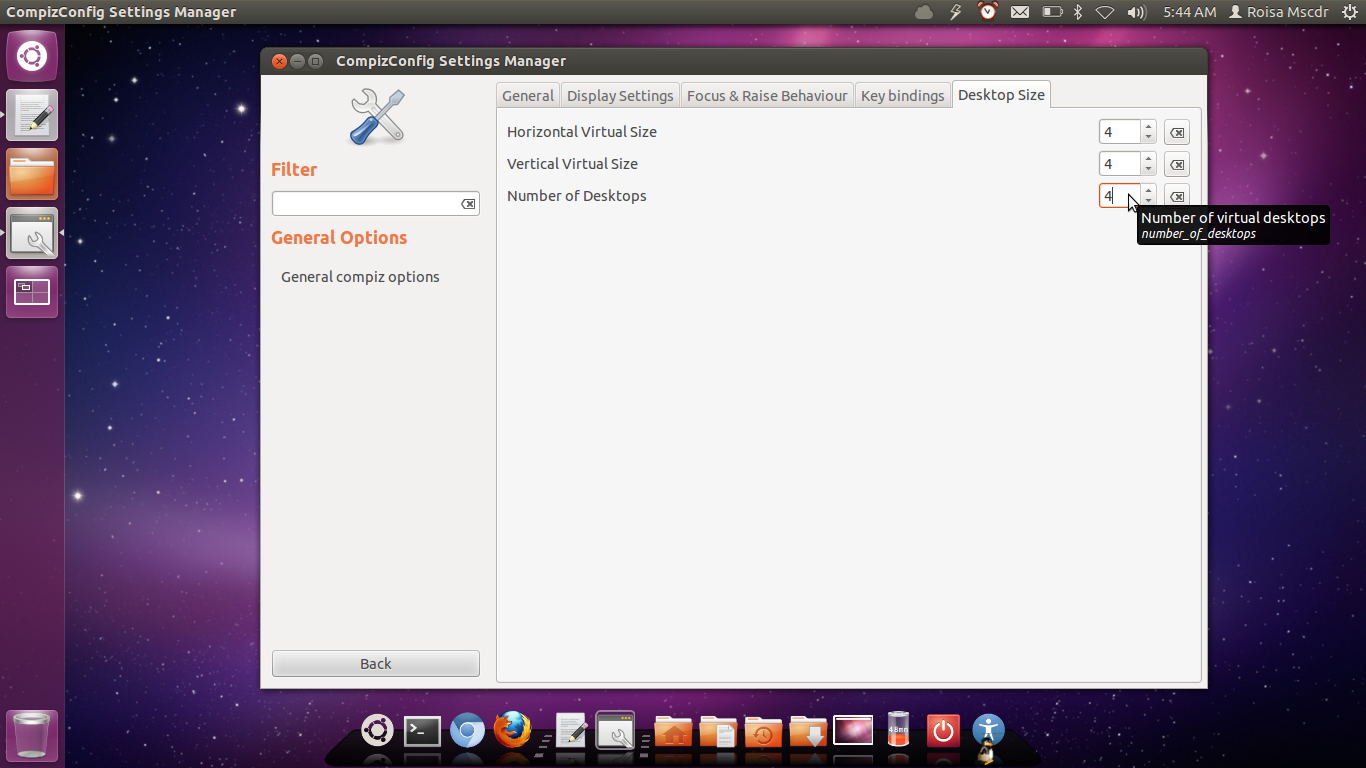Image resolution: width=1366 pixels, height=768 pixels.
Task: Go to Focus & Raise Behaviour tab
Action: tap(767, 95)
